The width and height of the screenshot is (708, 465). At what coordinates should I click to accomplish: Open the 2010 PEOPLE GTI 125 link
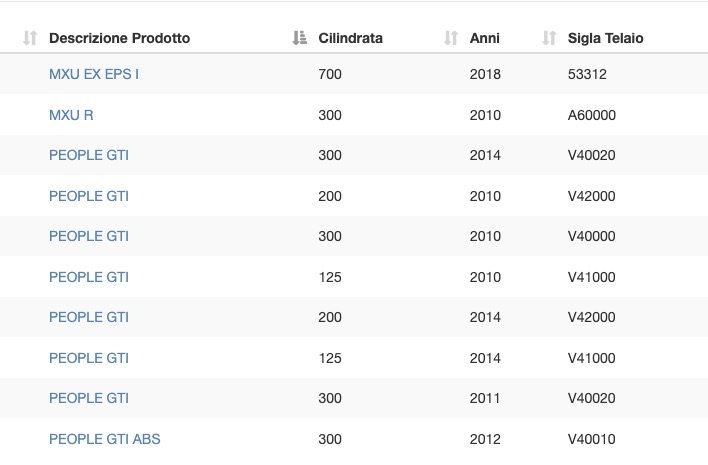[x=89, y=277]
